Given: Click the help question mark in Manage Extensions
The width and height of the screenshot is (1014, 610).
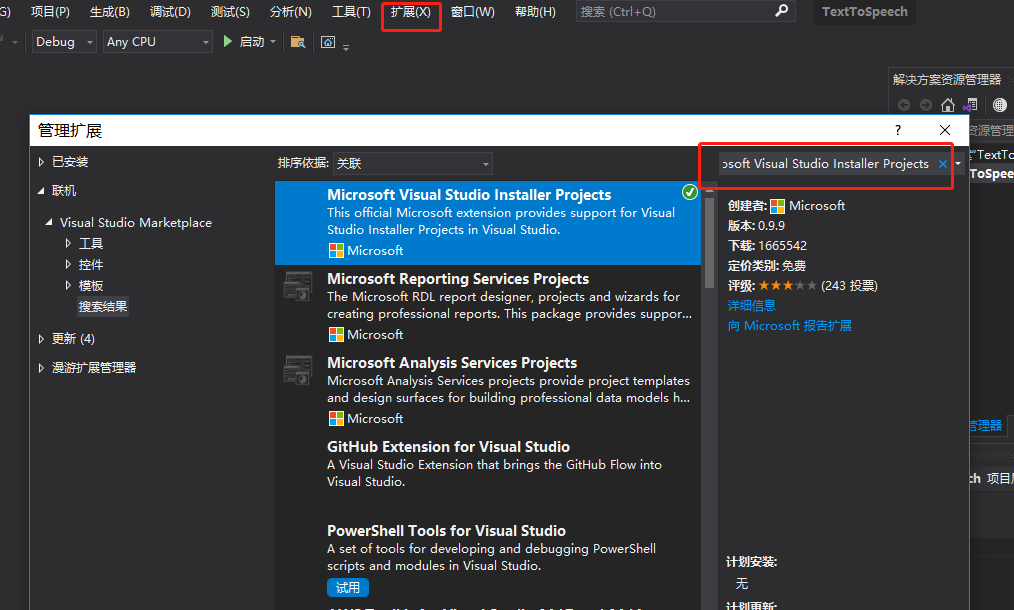Looking at the screenshot, I should pos(898,130).
